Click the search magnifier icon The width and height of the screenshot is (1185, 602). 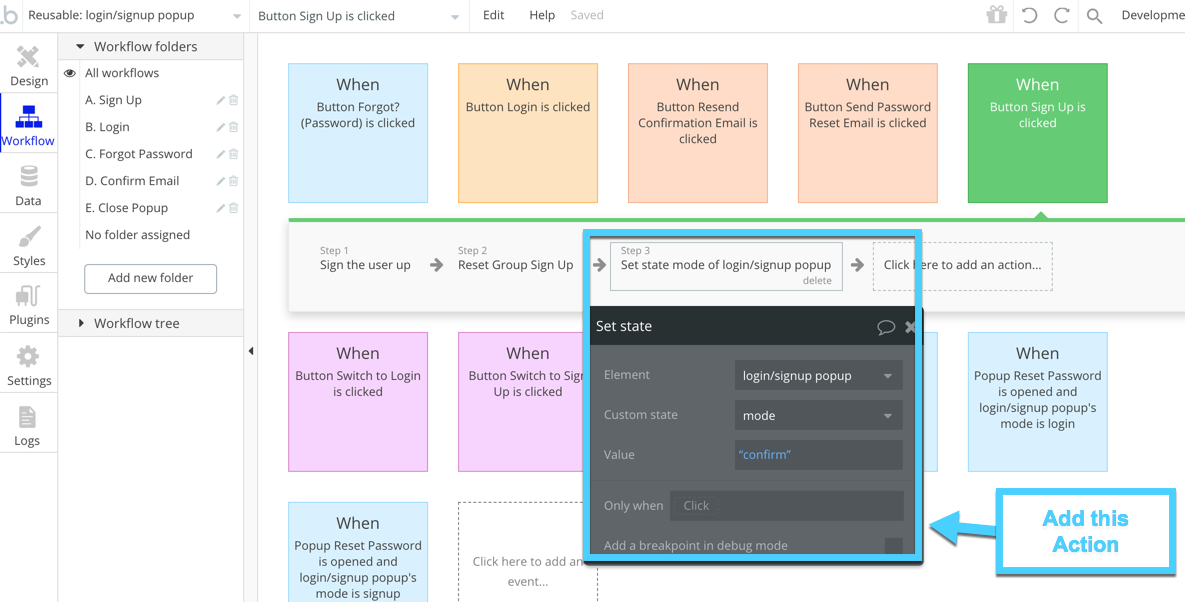[x=1094, y=16]
